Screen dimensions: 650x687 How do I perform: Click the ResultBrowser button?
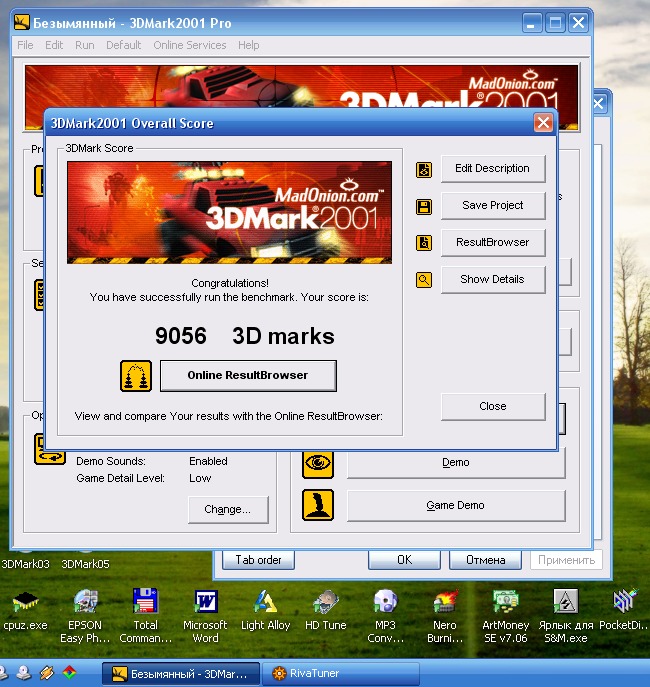click(x=493, y=242)
